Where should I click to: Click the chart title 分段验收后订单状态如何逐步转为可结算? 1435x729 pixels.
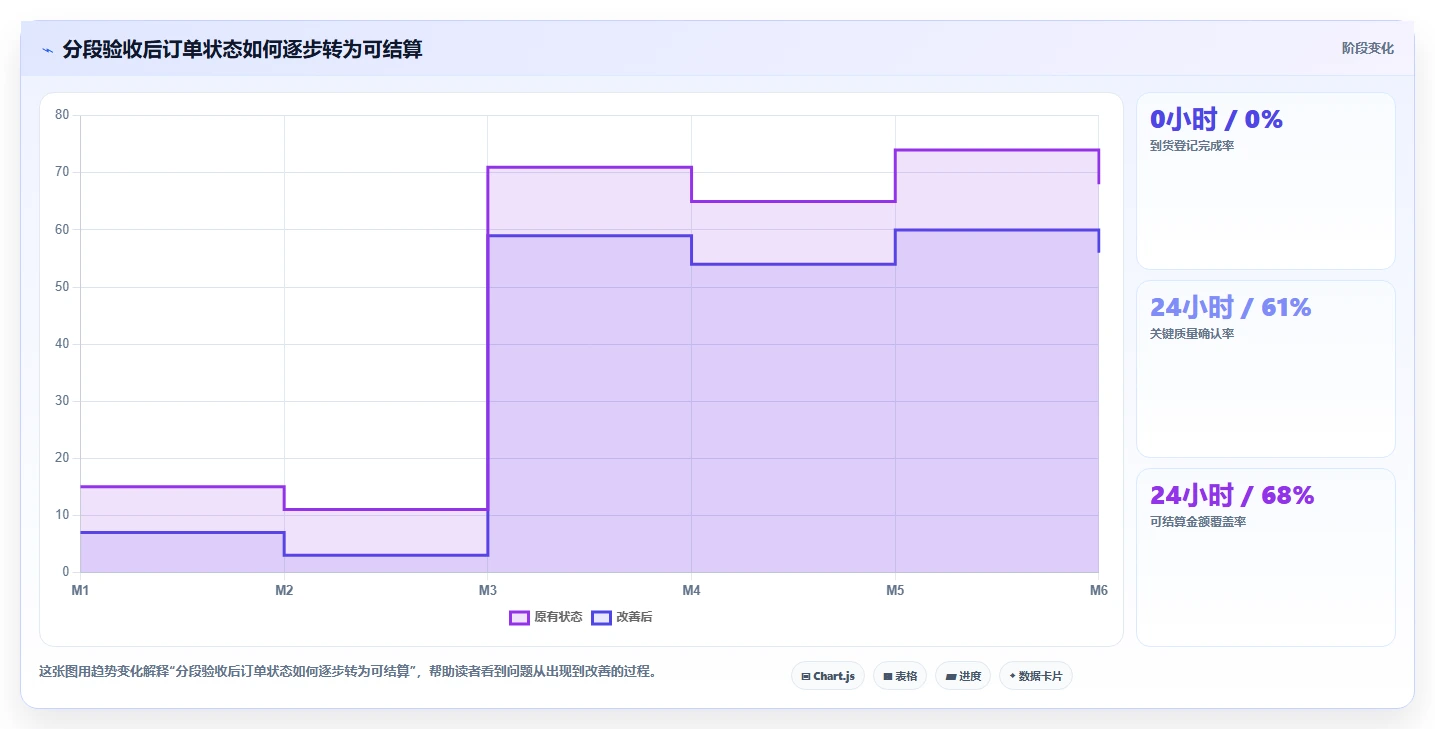[242, 49]
